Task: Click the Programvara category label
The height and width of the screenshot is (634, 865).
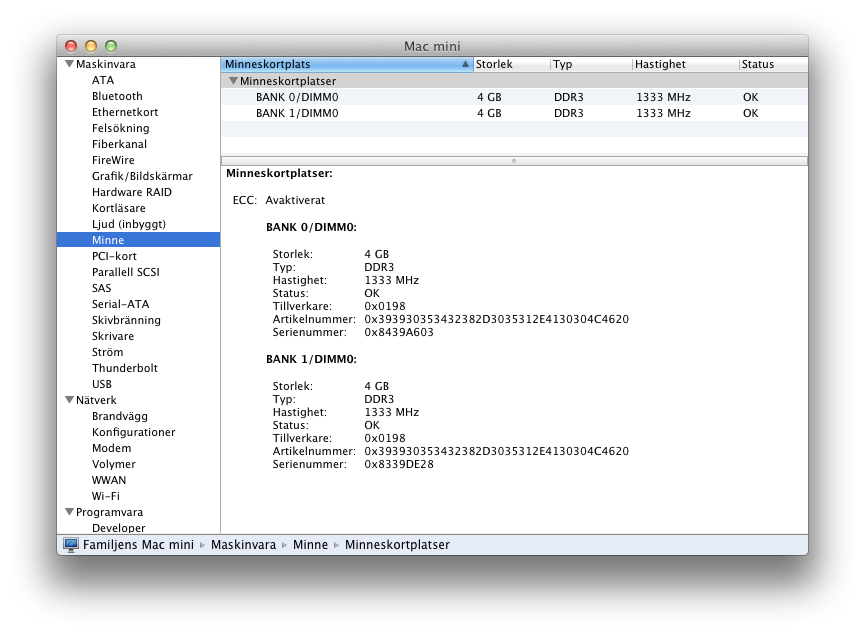Action: [109, 512]
